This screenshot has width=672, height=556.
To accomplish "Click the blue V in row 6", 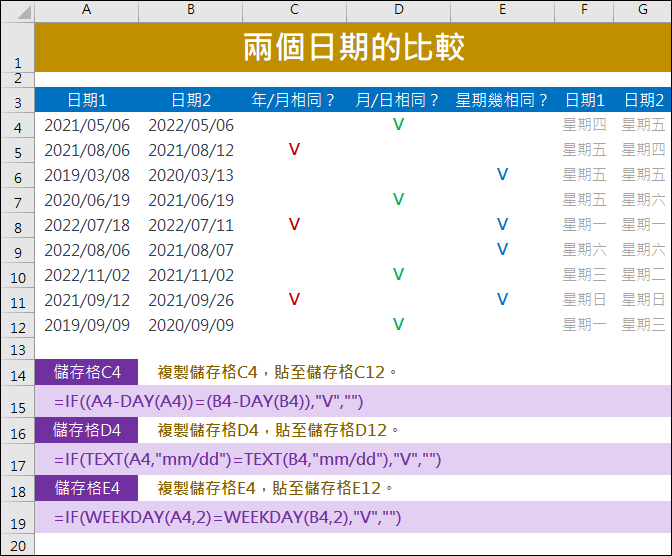I will pos(502,174).
